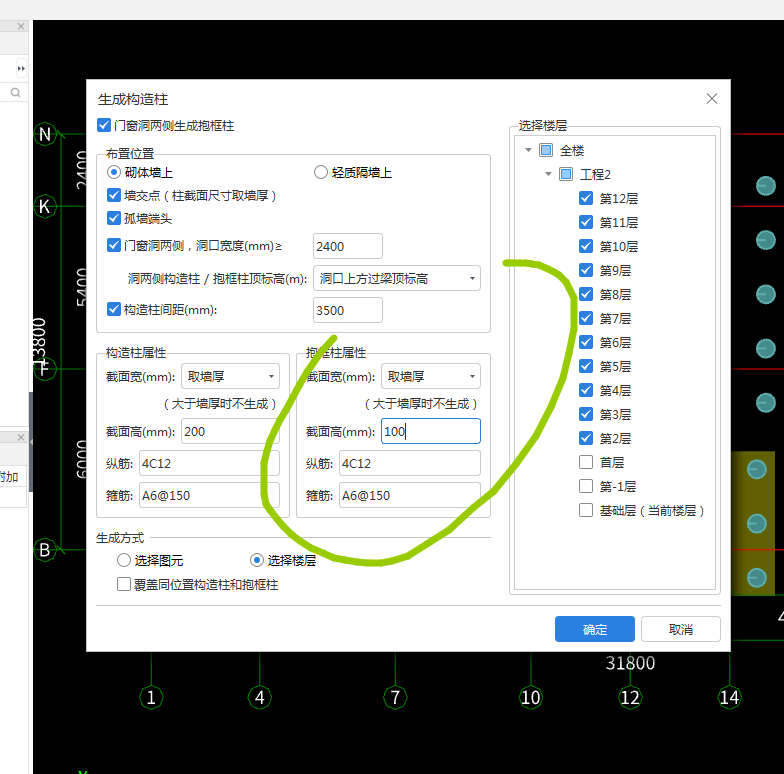Select axis bubble 14 at the bottom
Screen dimensions: 784x774
coord(729,697)
